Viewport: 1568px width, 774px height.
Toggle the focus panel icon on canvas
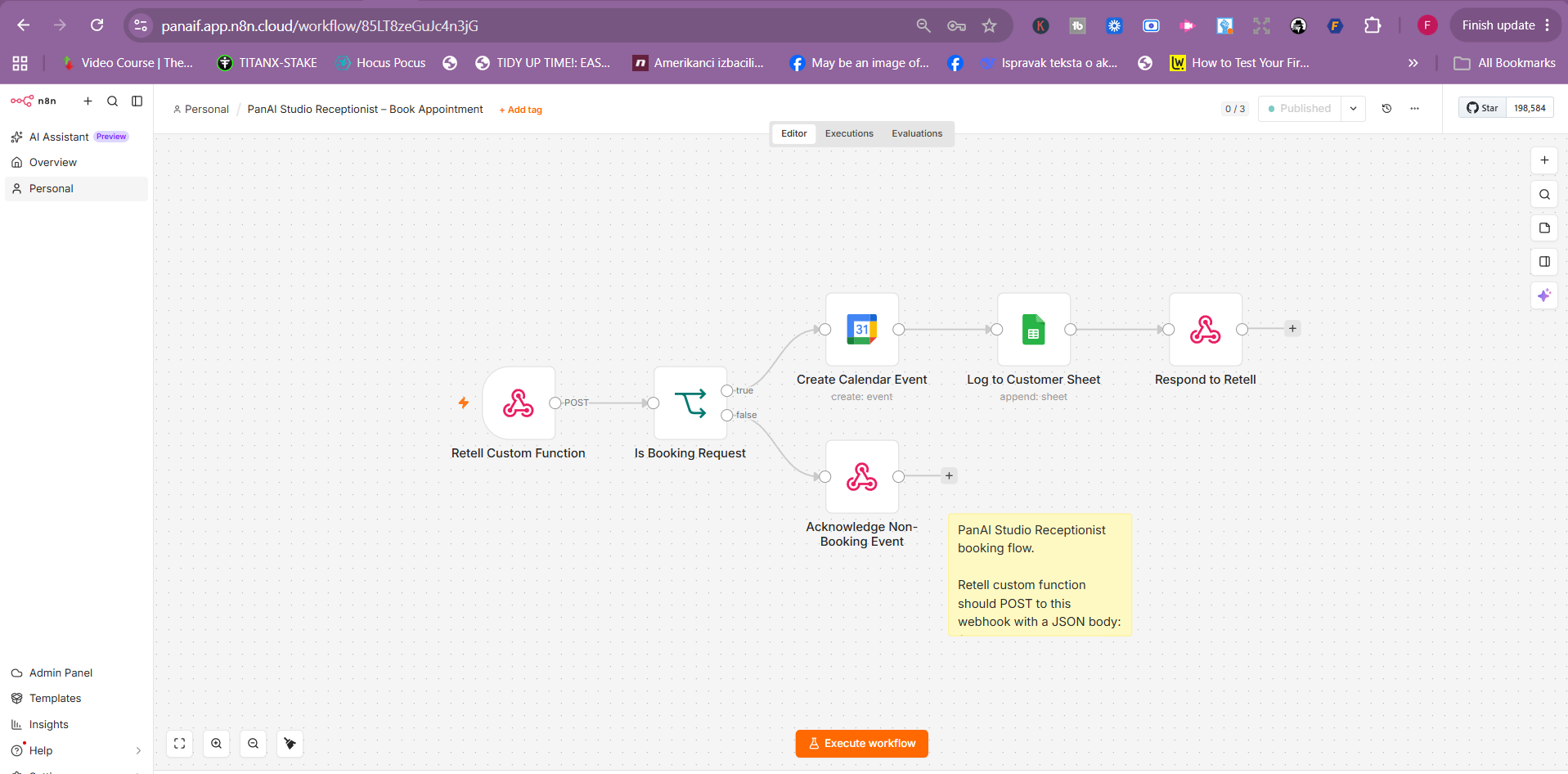point(1544,261)
